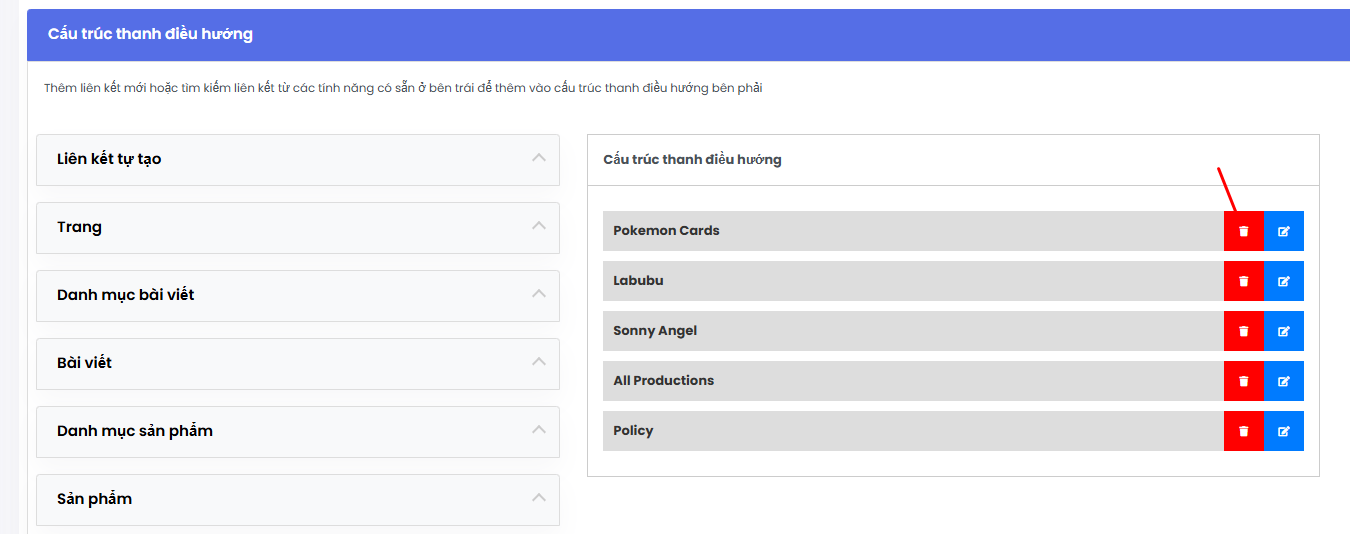This screenshot has height=534, width=1350.
Task: Open the Bài viết accordion
Action: (298, 364)
